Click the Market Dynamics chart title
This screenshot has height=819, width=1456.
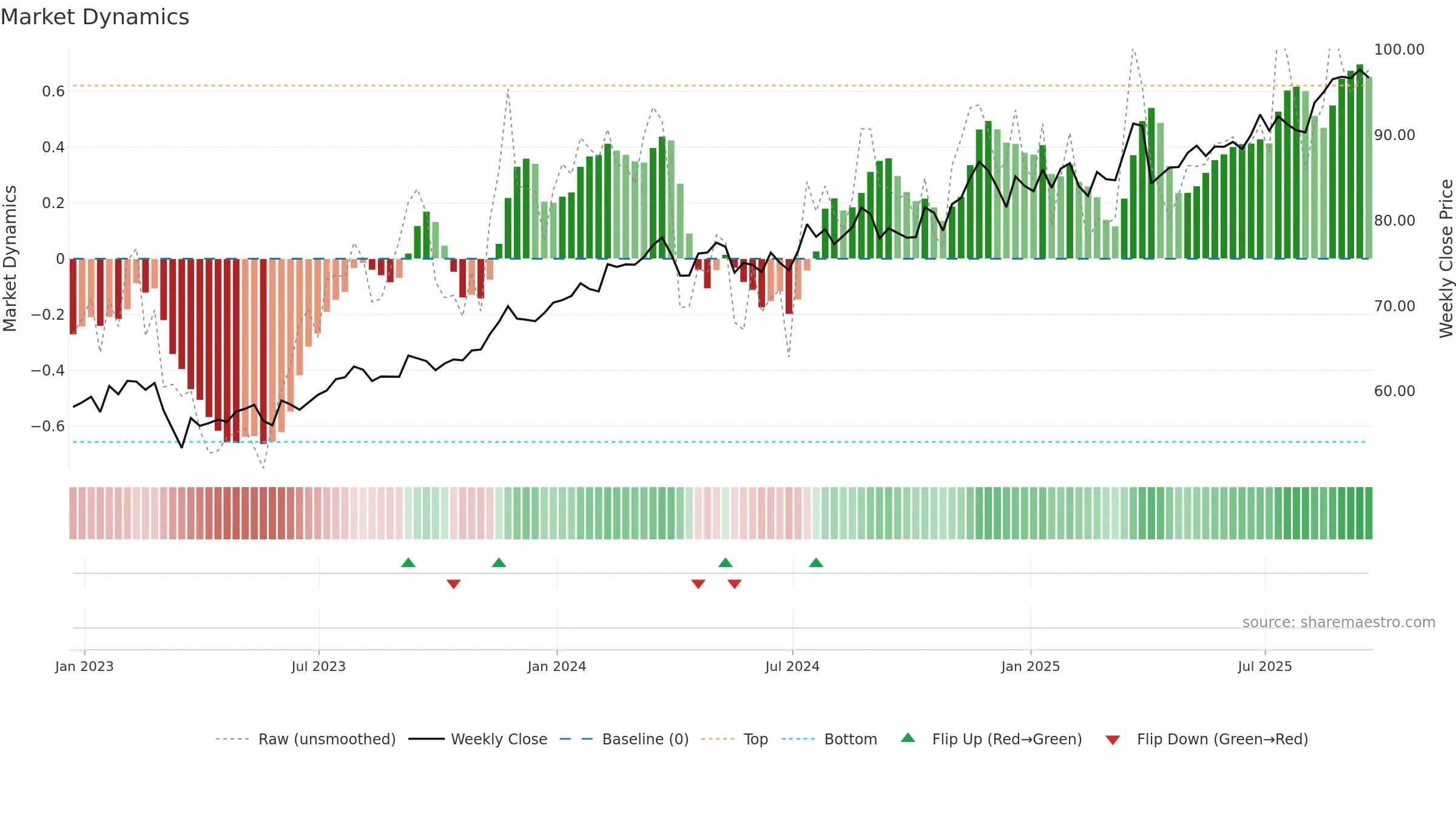tap(95, 17)
